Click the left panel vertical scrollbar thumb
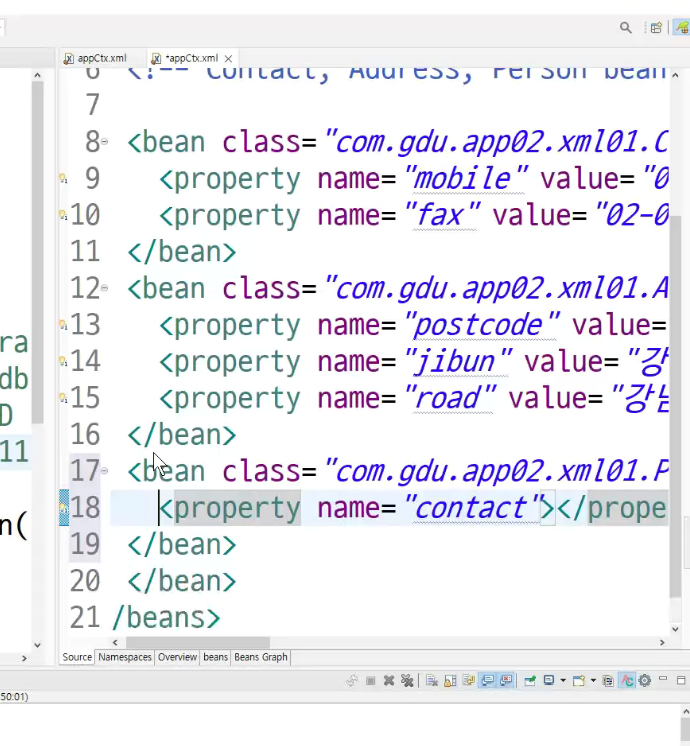The height and width of the screenshot is (746, 690). pos(38,252)
